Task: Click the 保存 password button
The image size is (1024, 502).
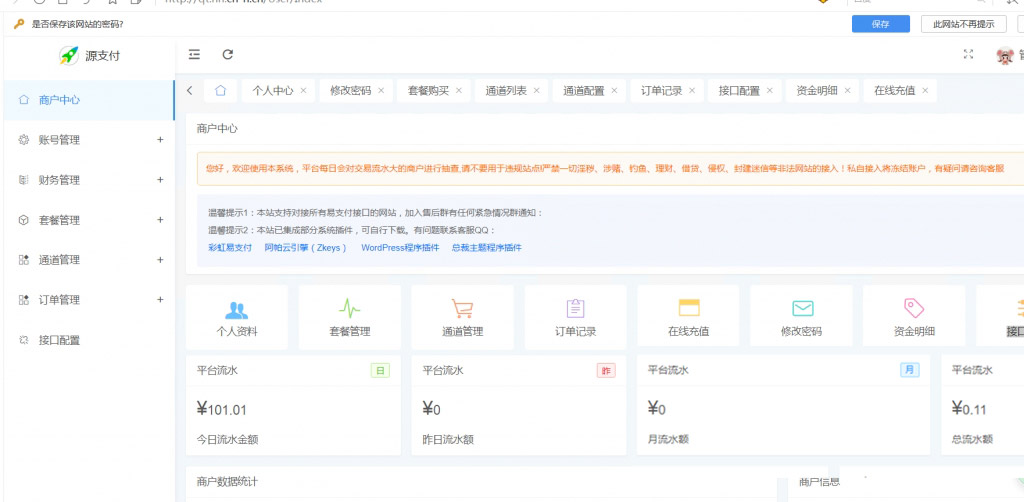Action: click(x=880, y=24)
